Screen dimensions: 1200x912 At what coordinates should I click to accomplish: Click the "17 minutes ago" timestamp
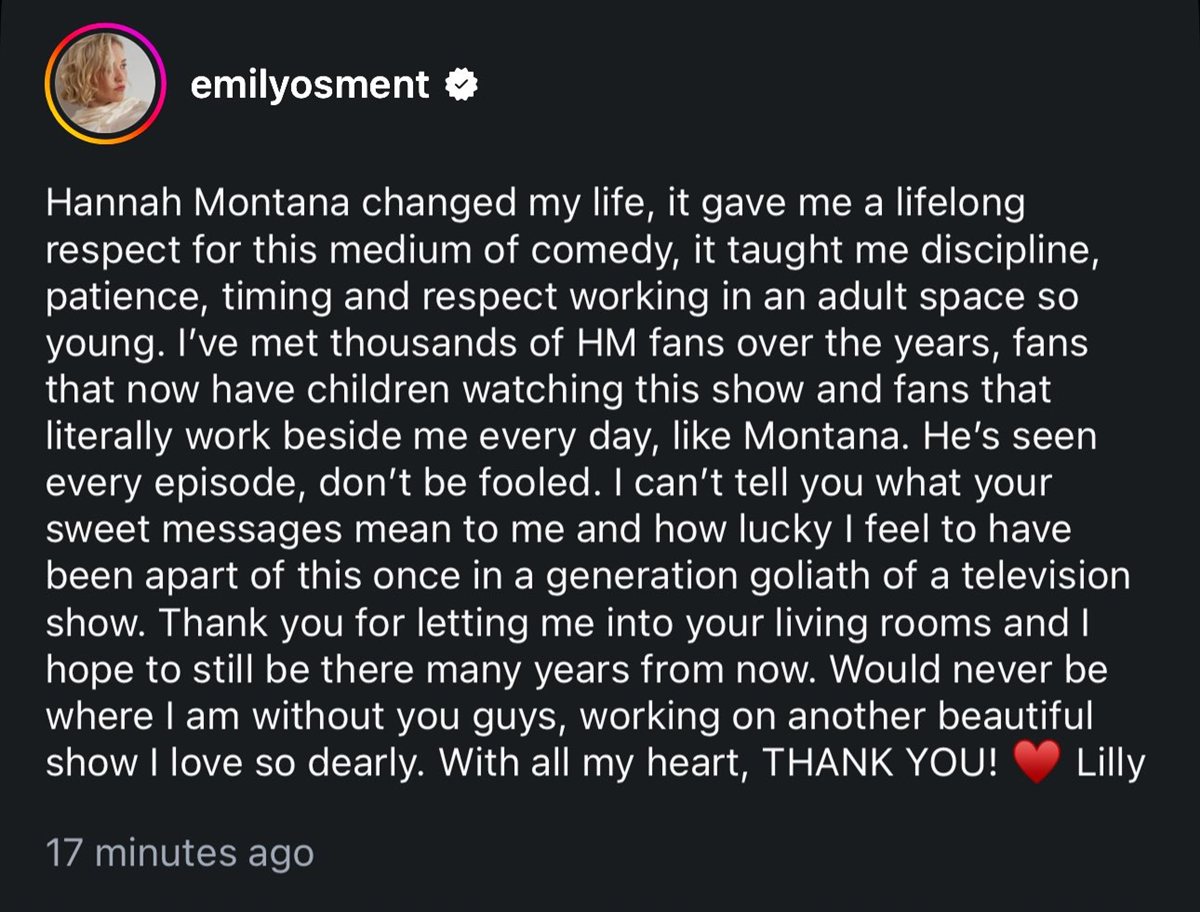point(180,853)
